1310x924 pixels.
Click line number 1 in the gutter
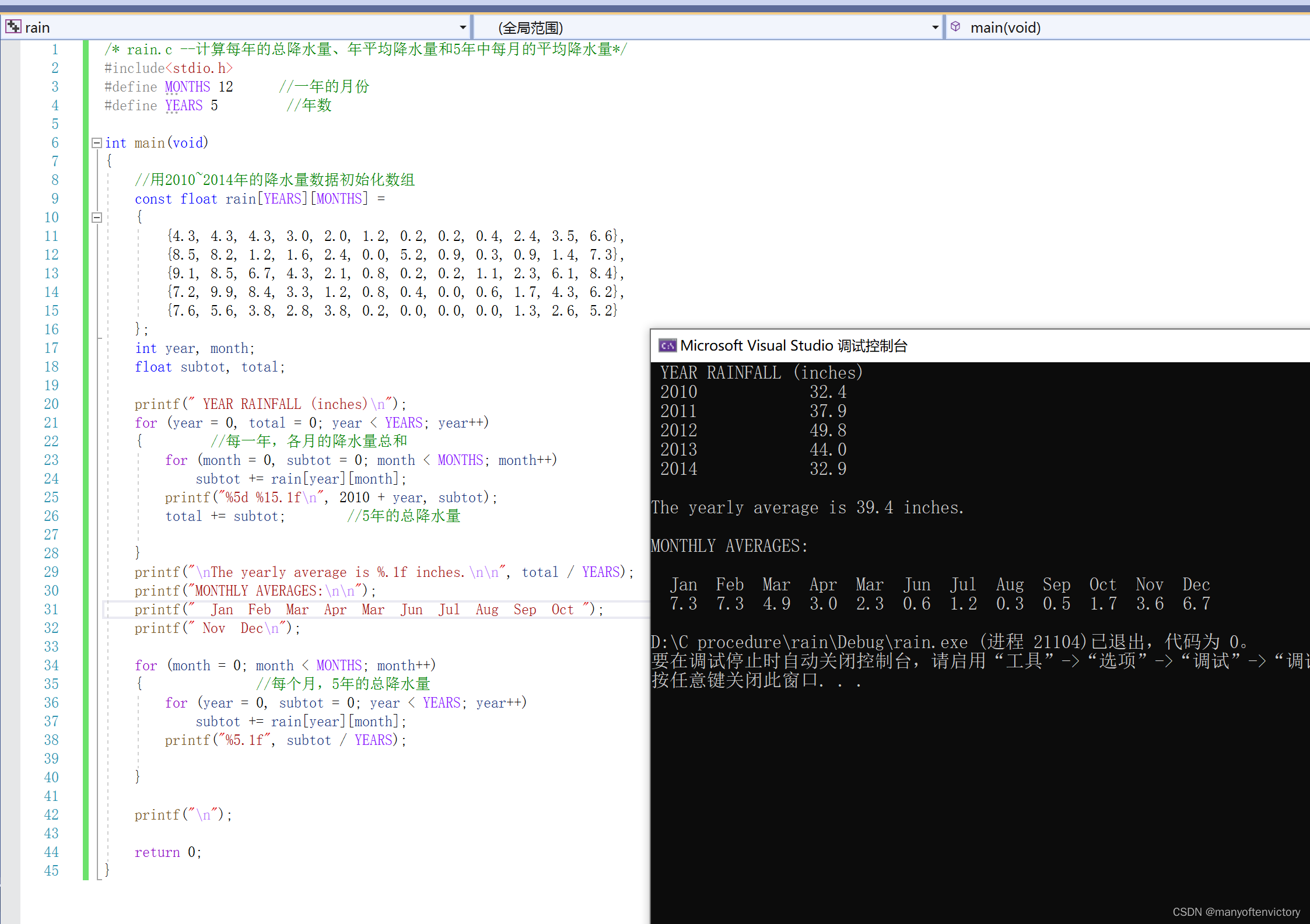55,50
